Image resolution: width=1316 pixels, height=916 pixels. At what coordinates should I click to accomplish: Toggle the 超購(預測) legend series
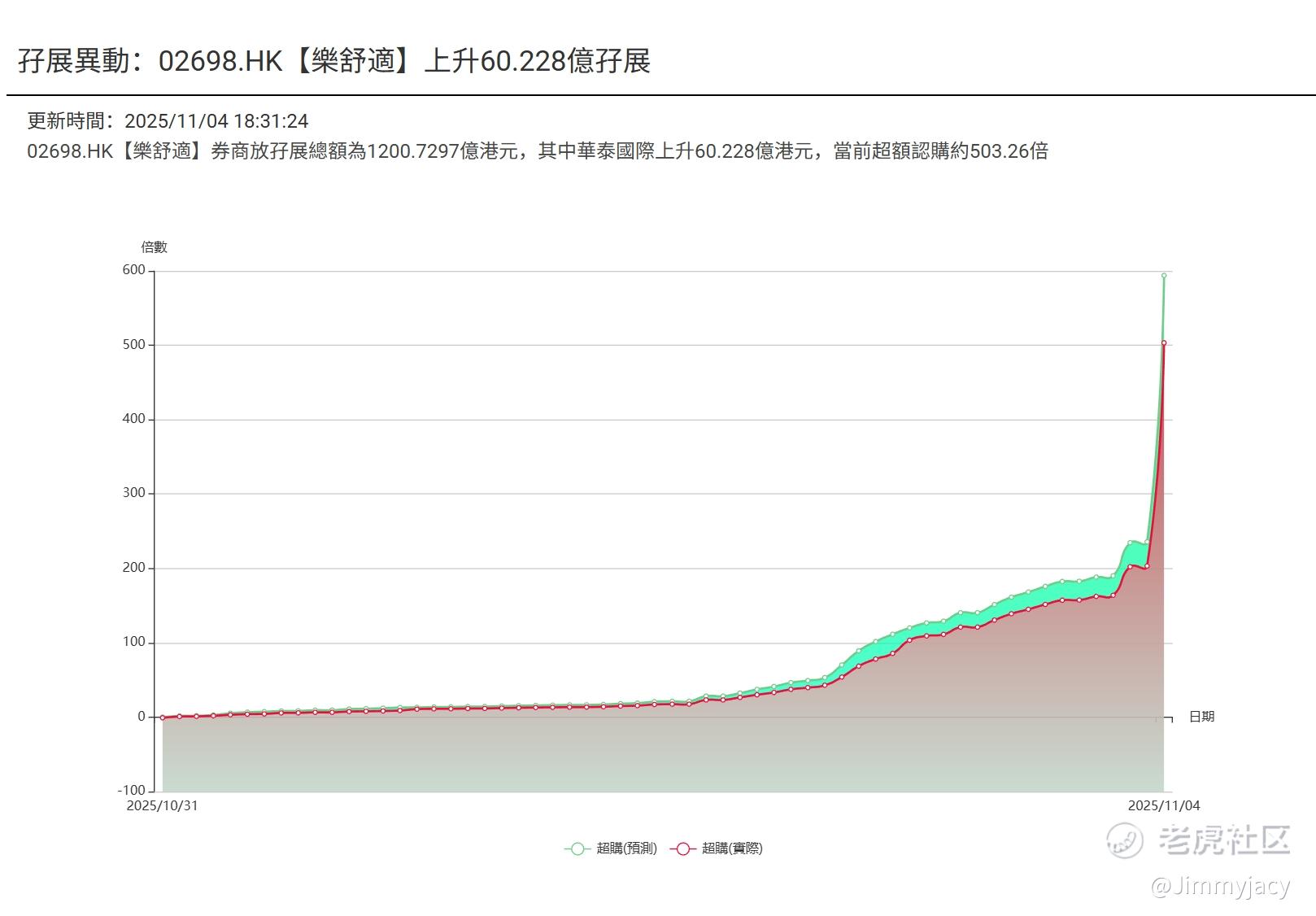pyautogui.click(x=611, y=848)
